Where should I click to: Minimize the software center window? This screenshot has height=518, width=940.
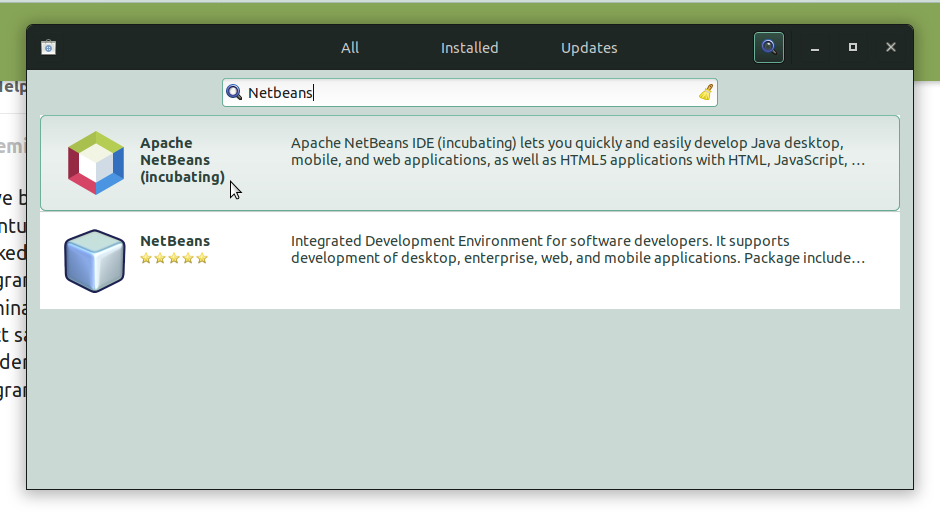coord(815,48)
